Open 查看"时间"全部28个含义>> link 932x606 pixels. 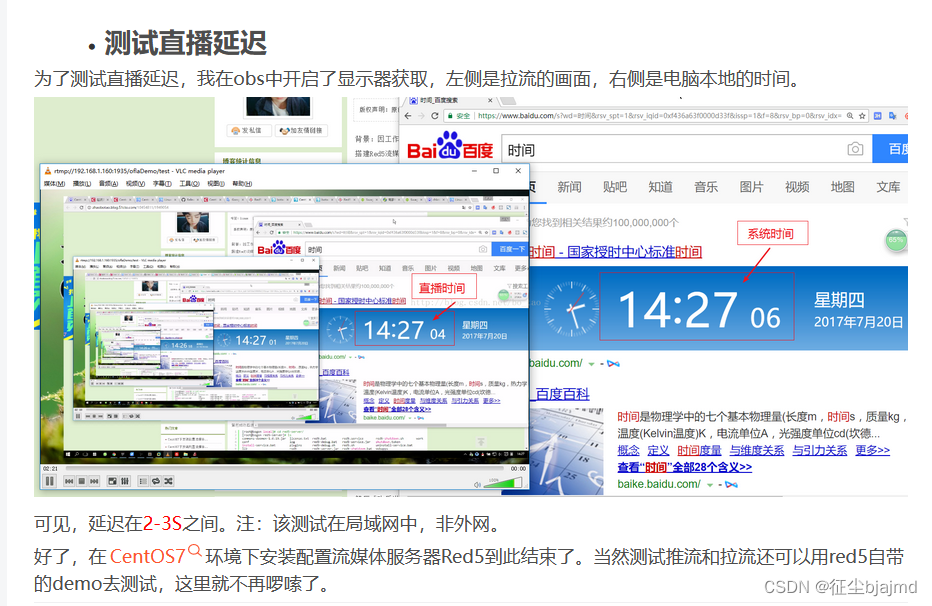[685, 467]
